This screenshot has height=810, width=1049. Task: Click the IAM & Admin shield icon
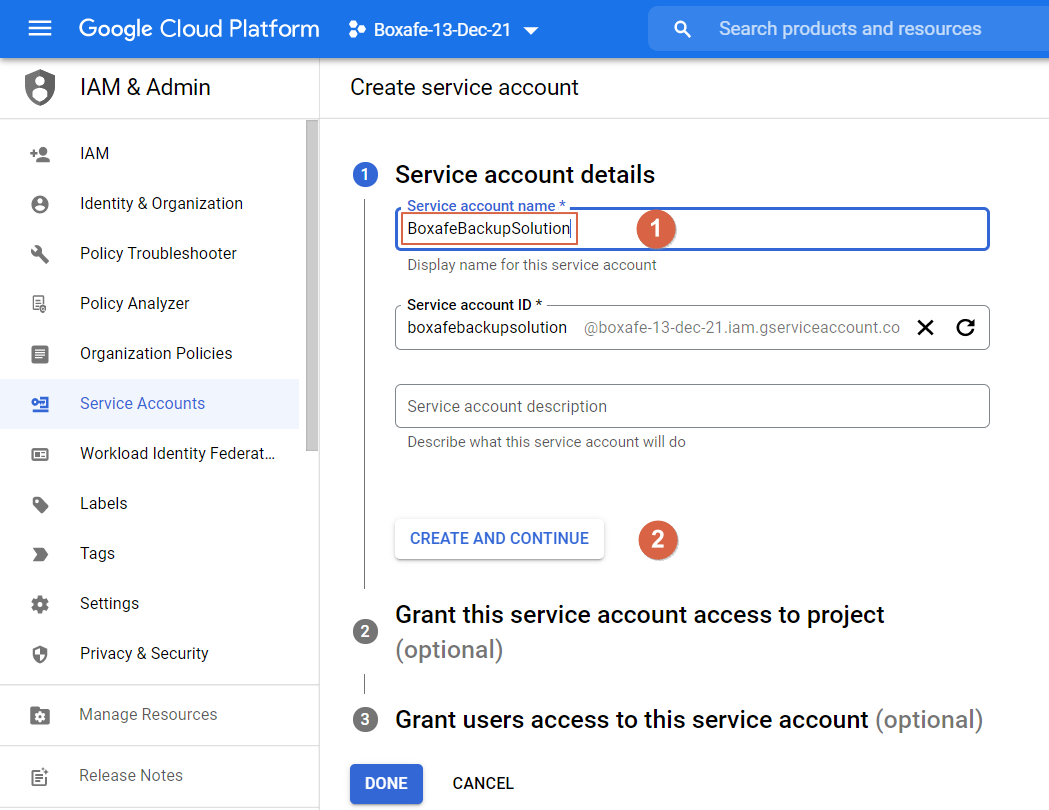pos(40,88)
